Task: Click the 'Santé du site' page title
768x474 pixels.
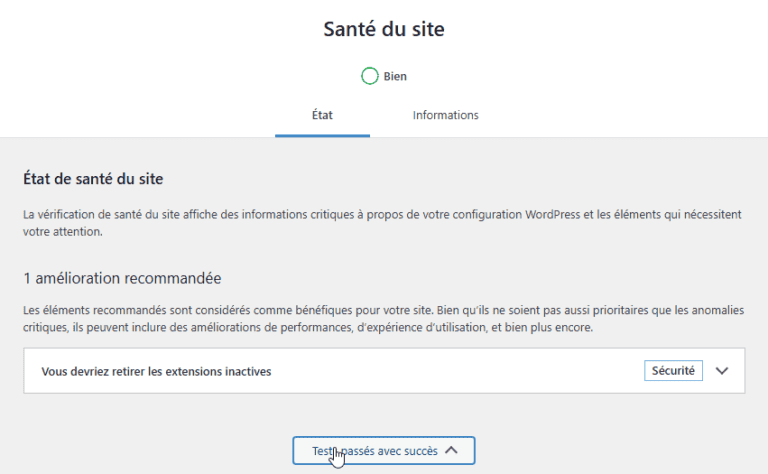Action: click(x=384, y=29)
